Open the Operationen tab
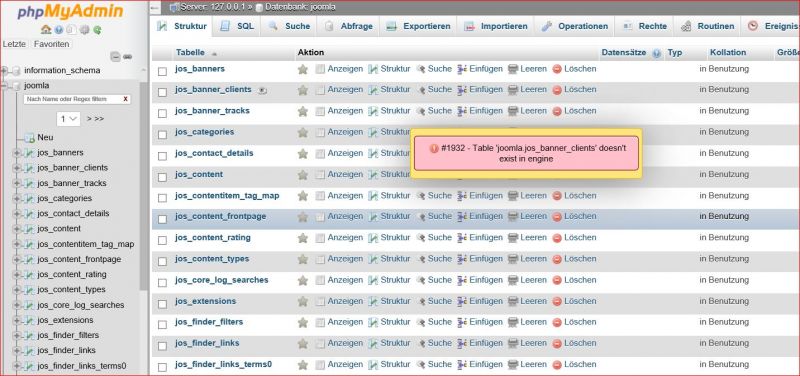Viewport: 800px width, 376px height. pos(575,27)
